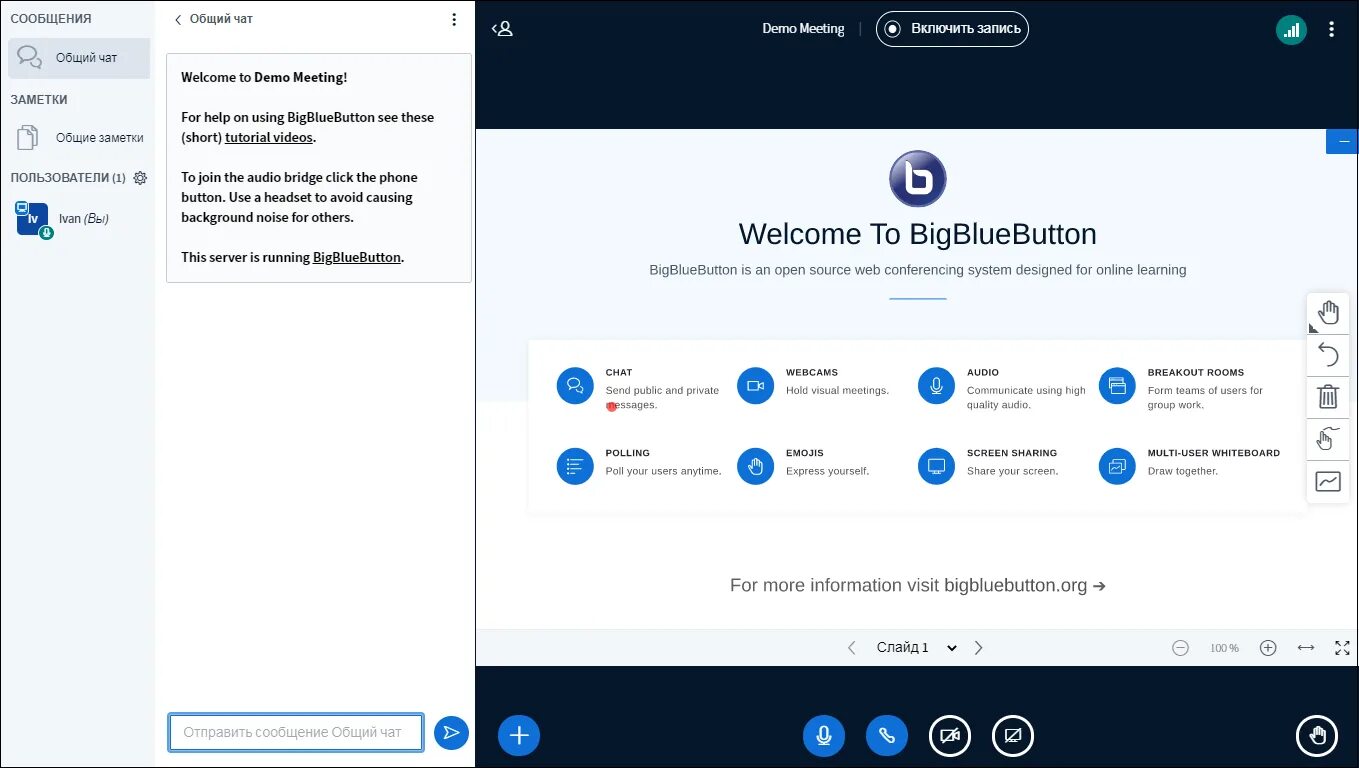Select user Ivan (Вы) in user list
Viewport: 1359px width, 768px height.
(x=79, y=218)
